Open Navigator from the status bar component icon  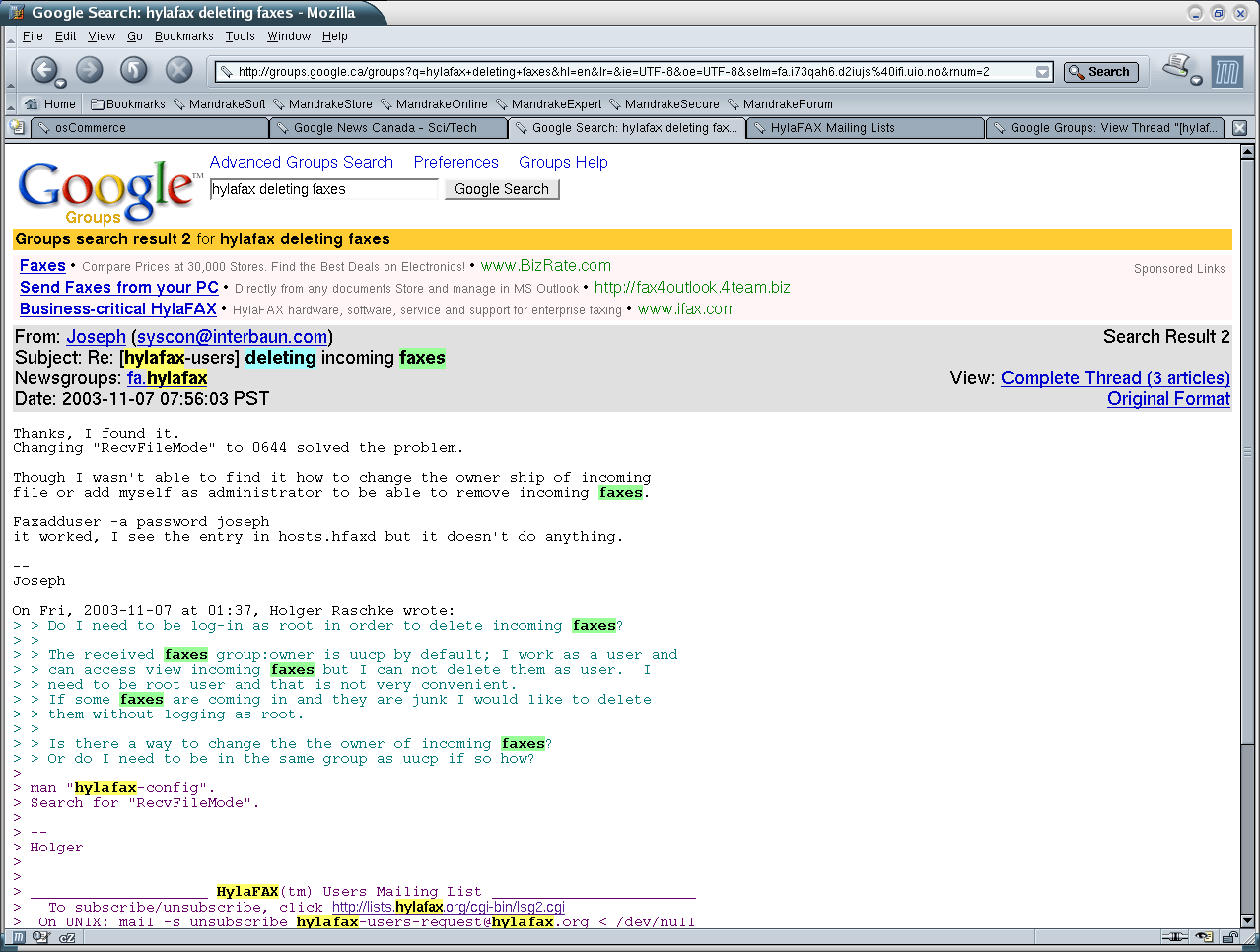(19, 938)
